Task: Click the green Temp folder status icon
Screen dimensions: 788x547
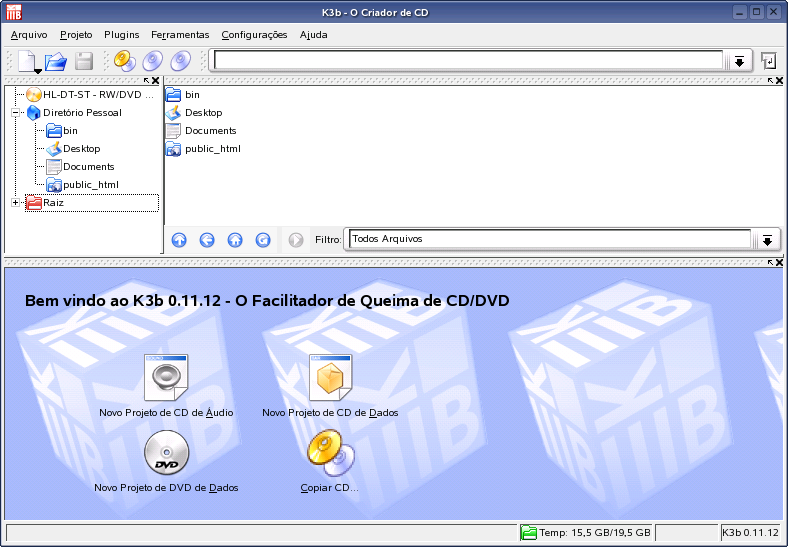Action: (529, 532)
